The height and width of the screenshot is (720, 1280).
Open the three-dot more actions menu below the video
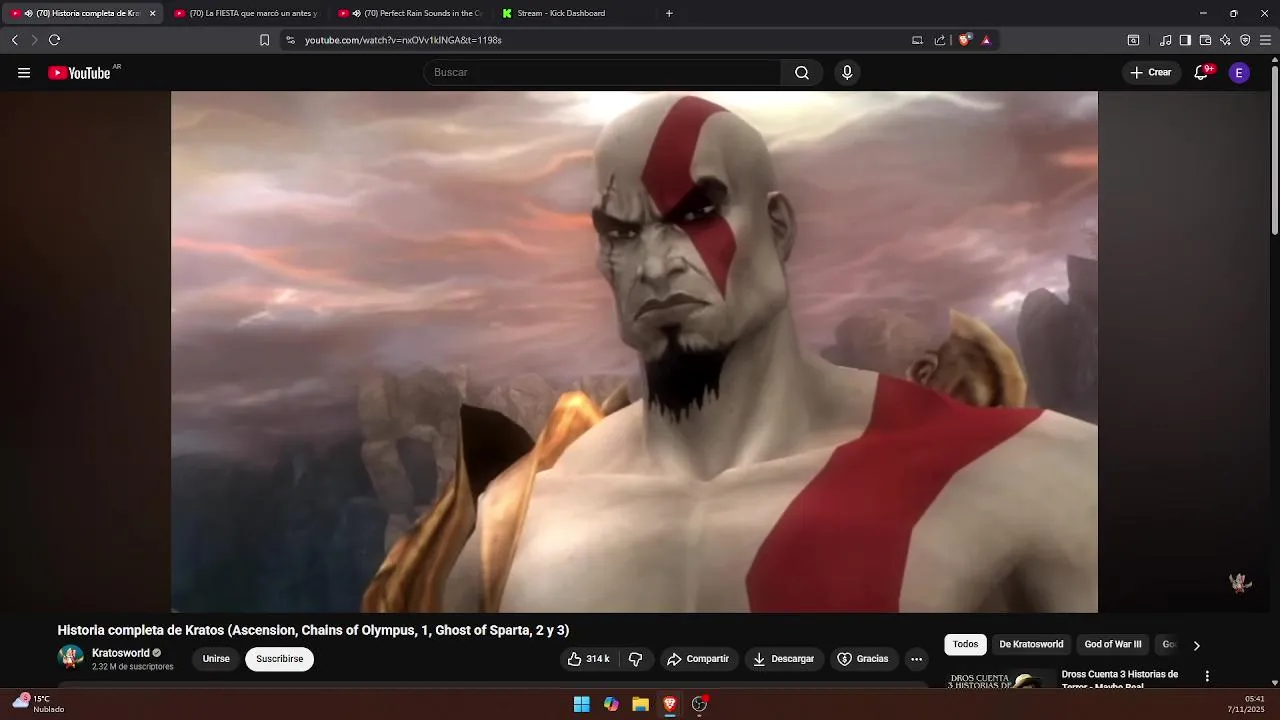[916, 659]
